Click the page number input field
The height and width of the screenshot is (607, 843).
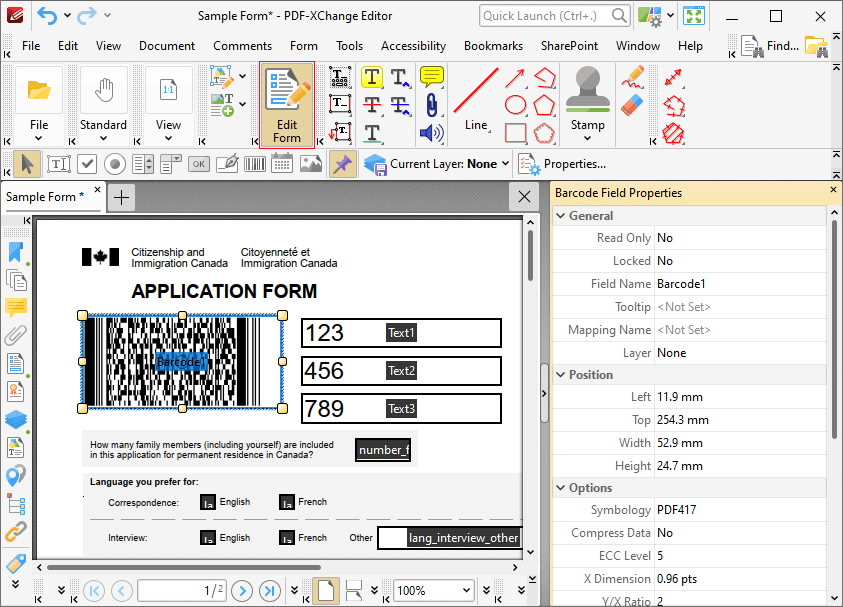coord(182,591)
